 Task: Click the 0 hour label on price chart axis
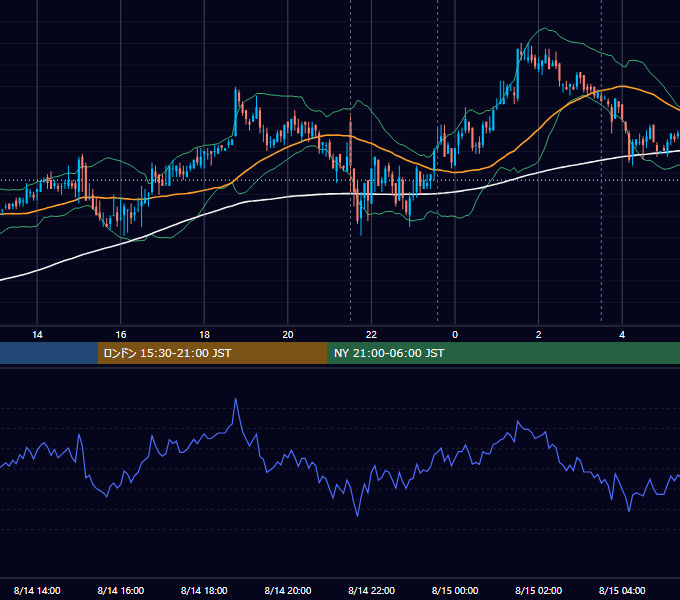coord(455,335)
